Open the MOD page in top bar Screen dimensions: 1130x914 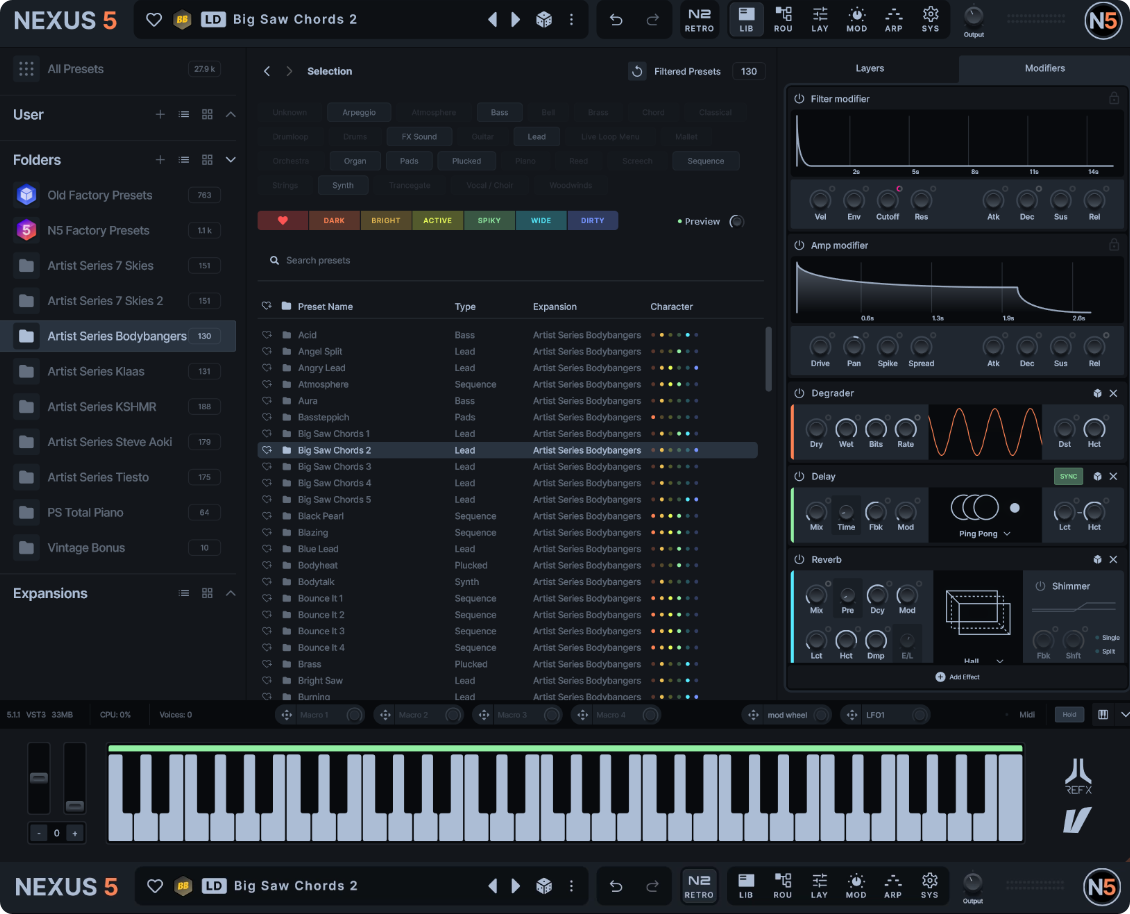856,19
